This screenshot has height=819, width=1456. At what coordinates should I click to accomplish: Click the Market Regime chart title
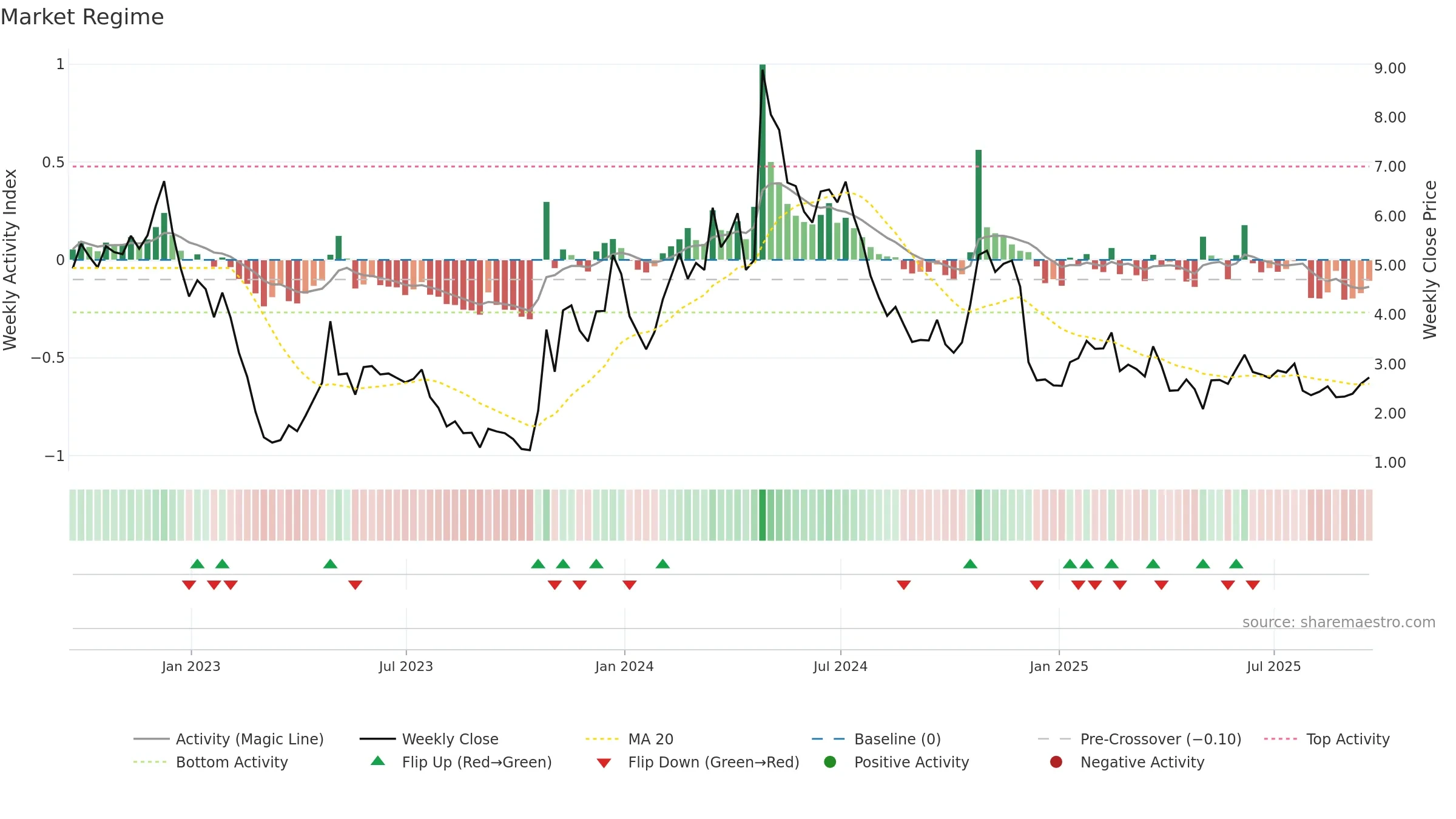(82, 17)
